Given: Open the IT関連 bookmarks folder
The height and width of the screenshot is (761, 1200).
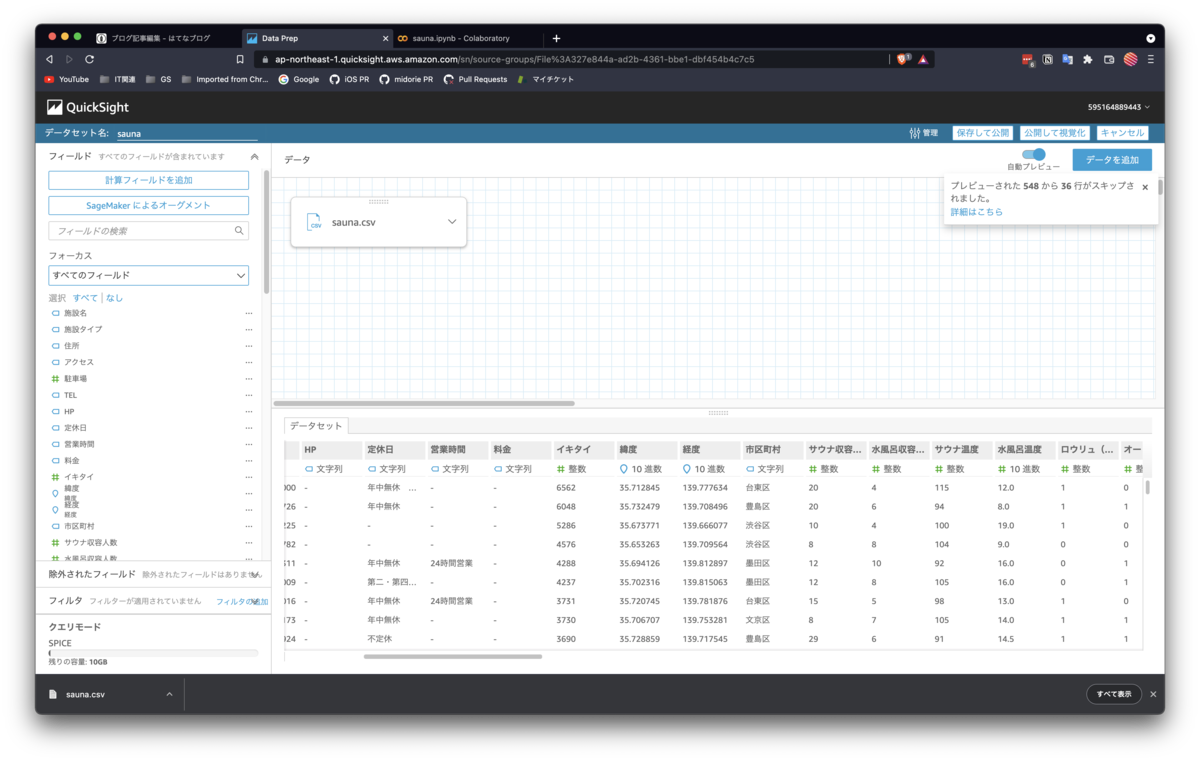Looking at the screenshot, I should click(x=117, y=79).
